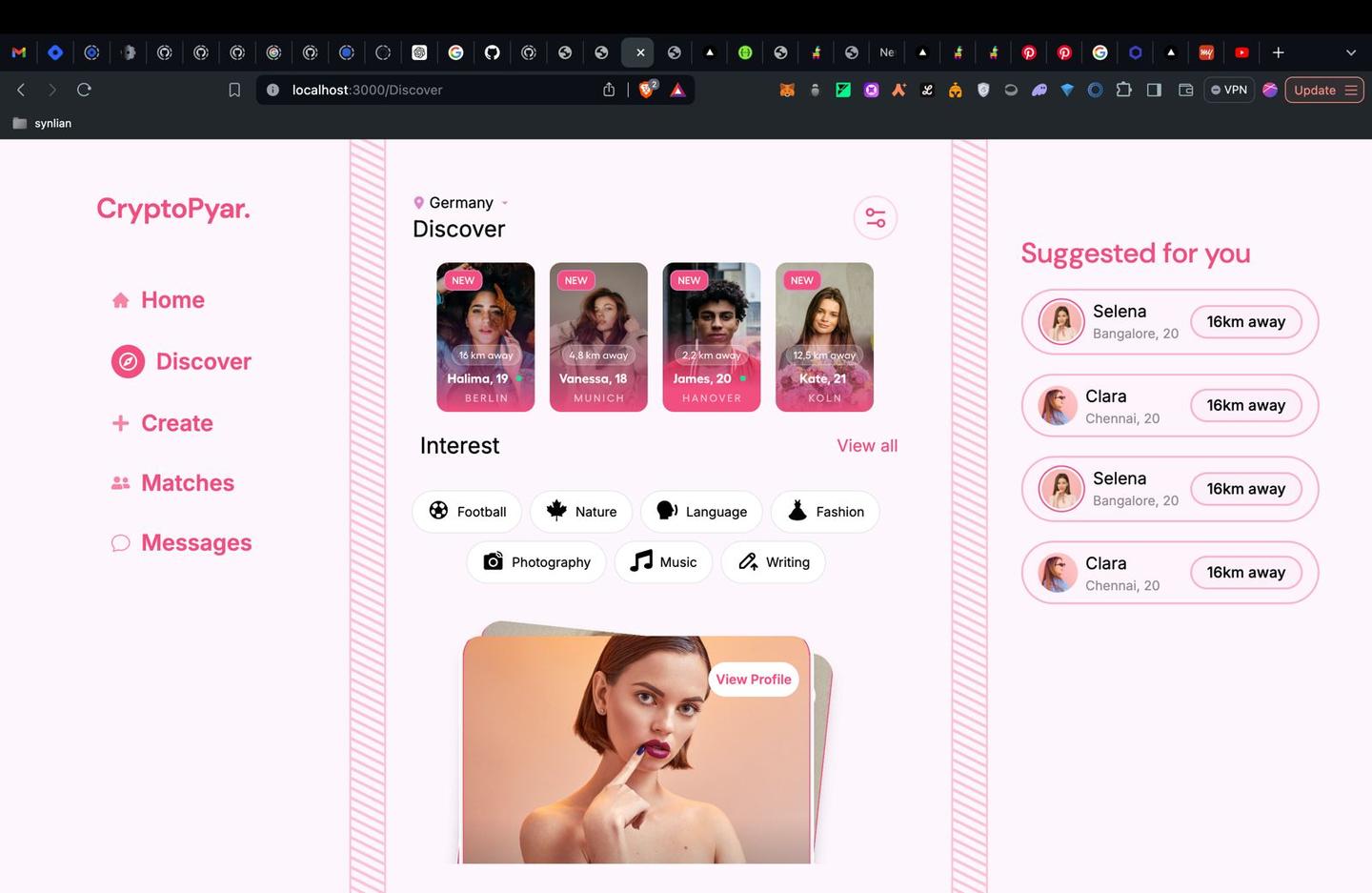1372x893 pixels.
Task: Select the Photography interest chip
Action: click(536, 562)
